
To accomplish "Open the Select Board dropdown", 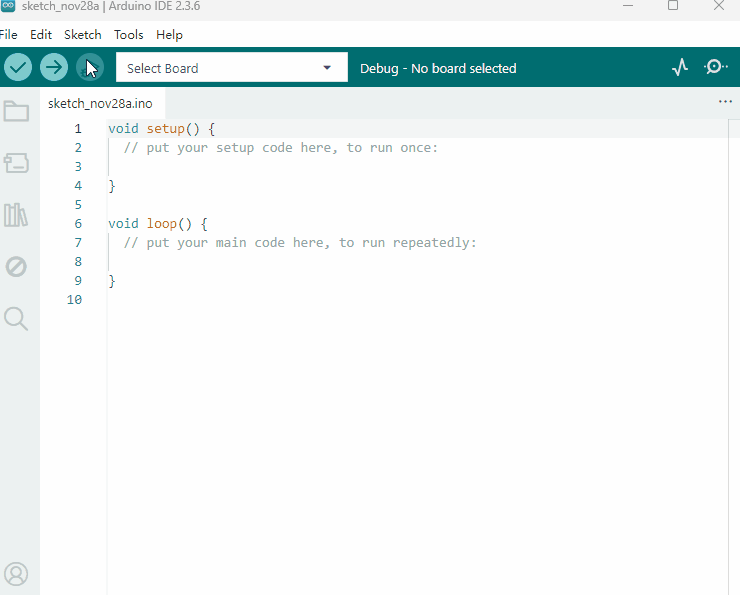I will 232,67.
